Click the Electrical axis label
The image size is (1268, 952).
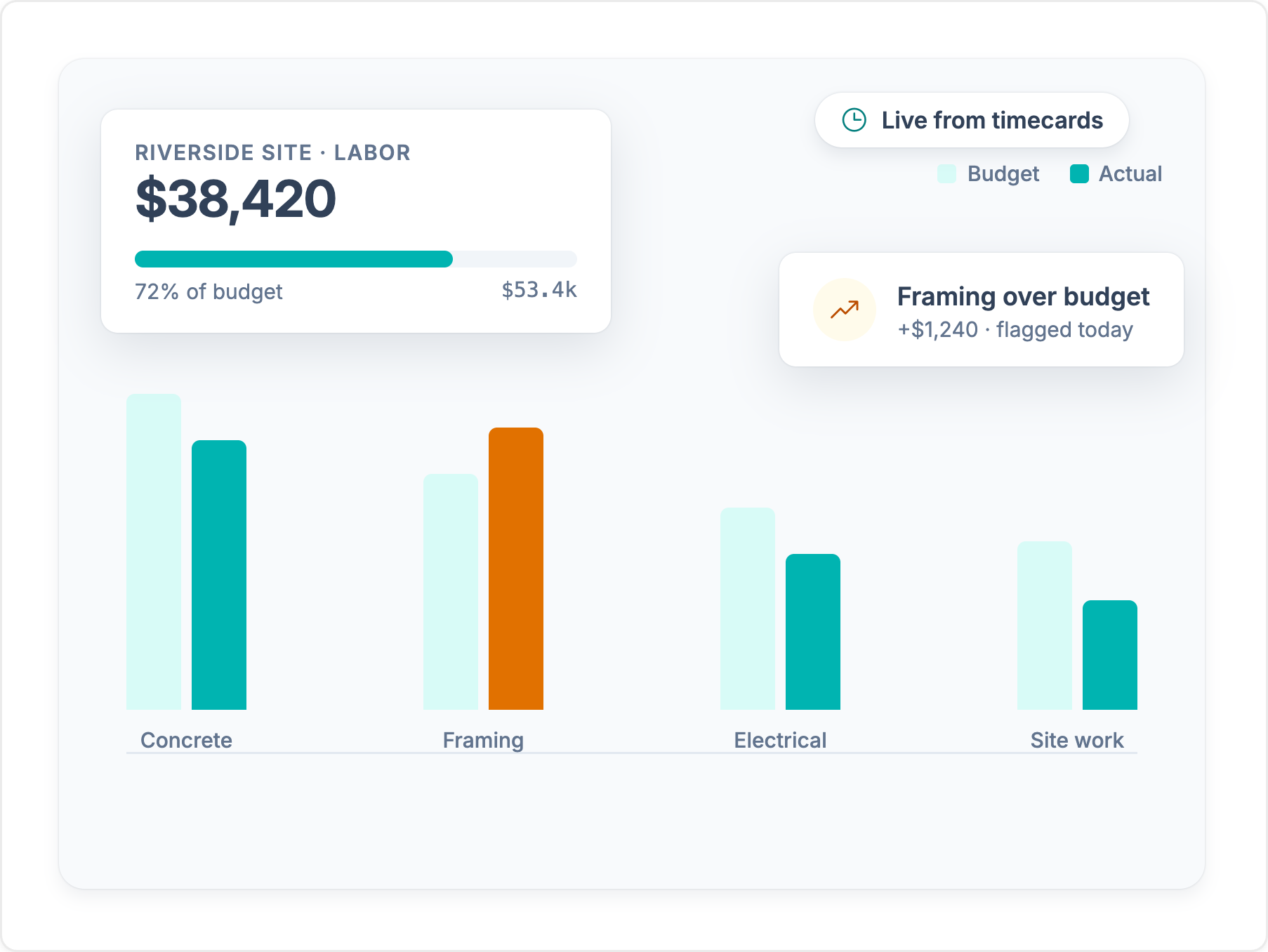coord(780,740)
